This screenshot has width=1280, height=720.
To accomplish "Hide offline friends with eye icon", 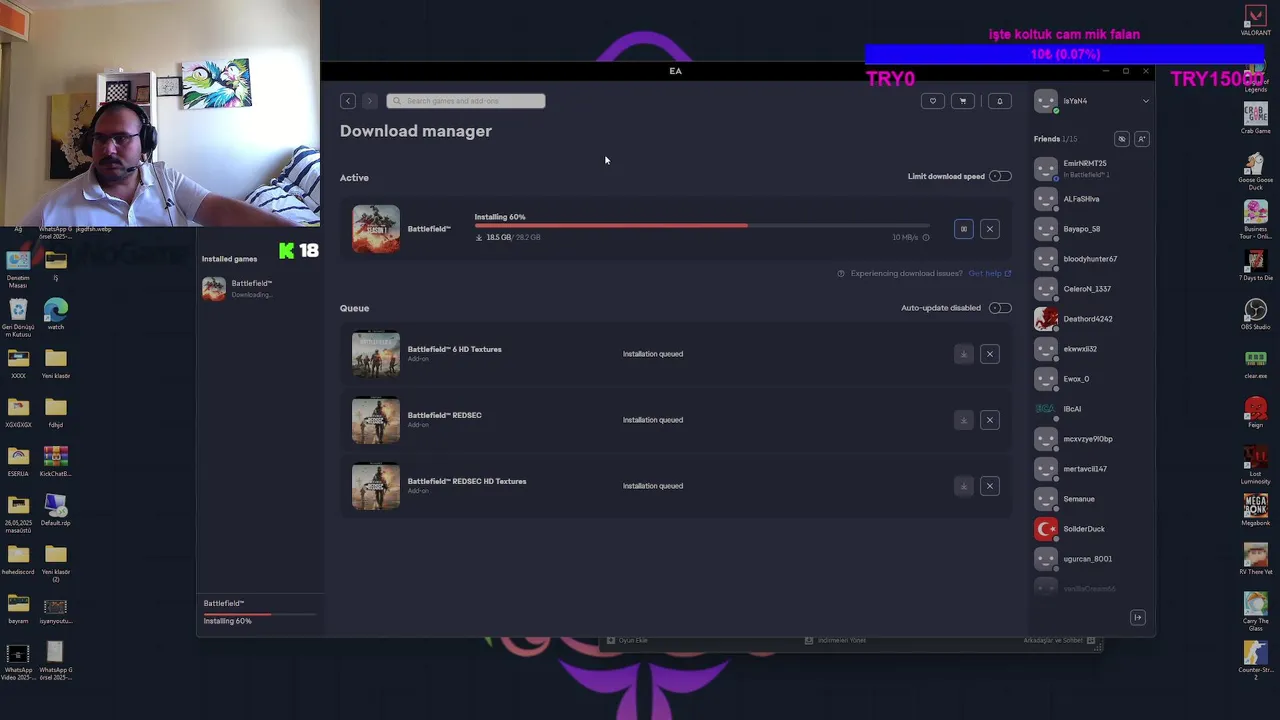I will coord(1121,139).
